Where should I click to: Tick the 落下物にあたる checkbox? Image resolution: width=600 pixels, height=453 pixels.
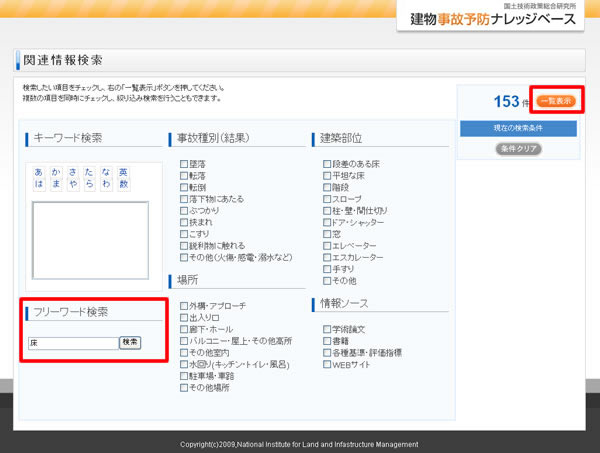click(184, 199)
